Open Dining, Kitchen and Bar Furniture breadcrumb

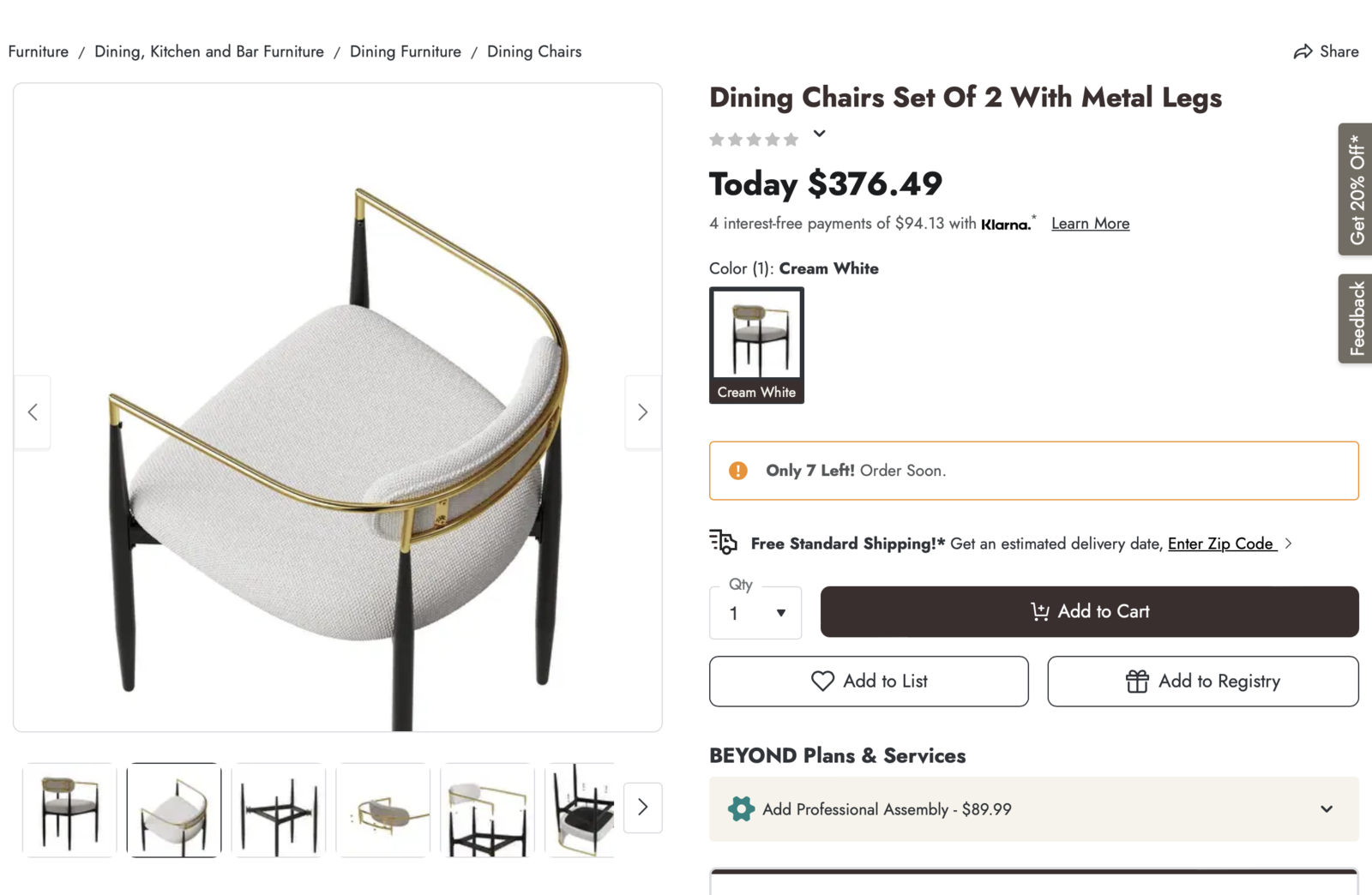click(209, 51)
